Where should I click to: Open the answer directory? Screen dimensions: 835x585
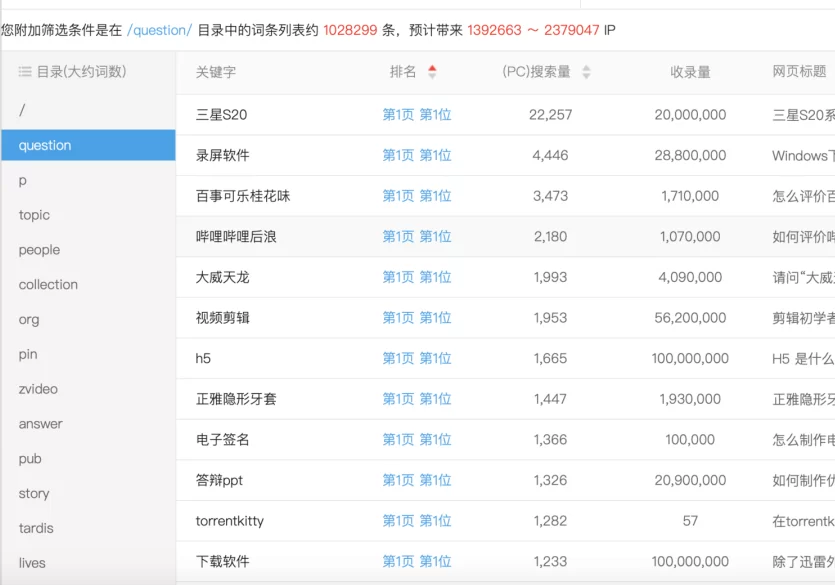pyautogui.click(x=40, y=424)
